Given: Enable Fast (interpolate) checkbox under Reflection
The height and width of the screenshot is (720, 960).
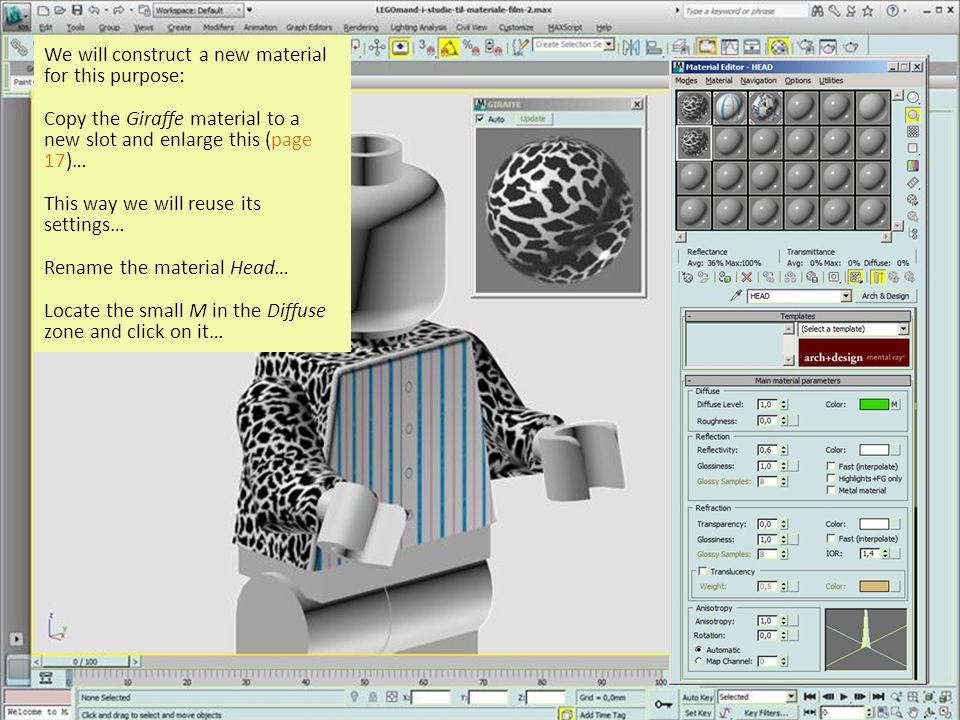Looking at the screenshot, I should (831, 467).
